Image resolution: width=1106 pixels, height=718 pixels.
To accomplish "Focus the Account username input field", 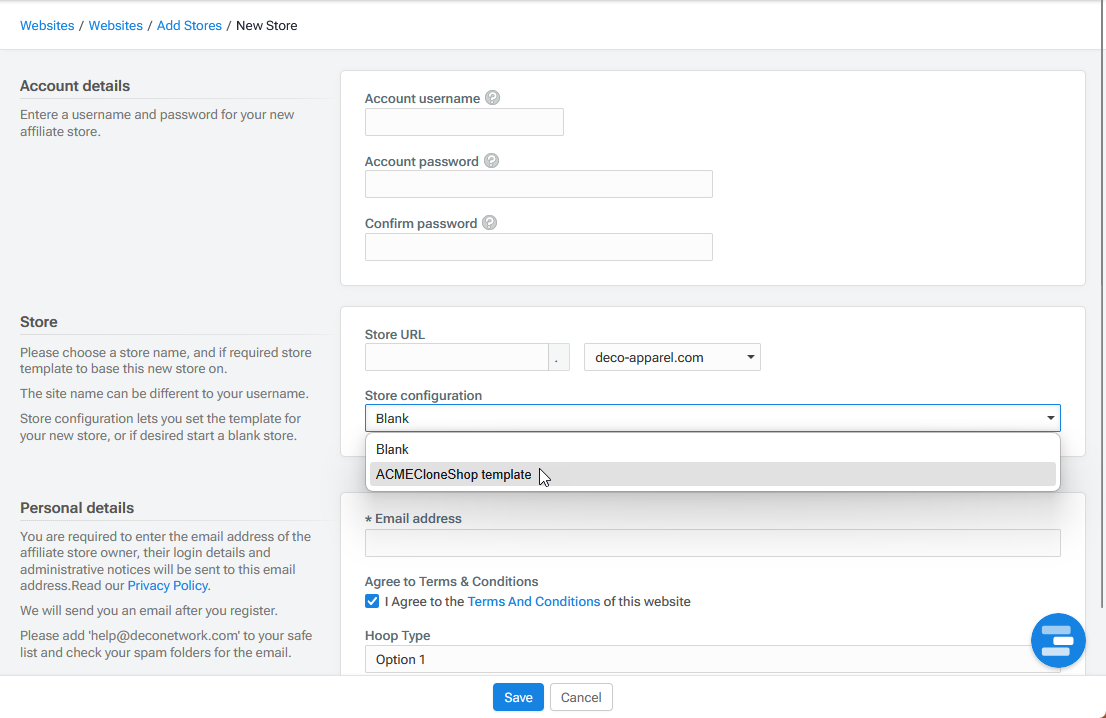I will [464, 122].
